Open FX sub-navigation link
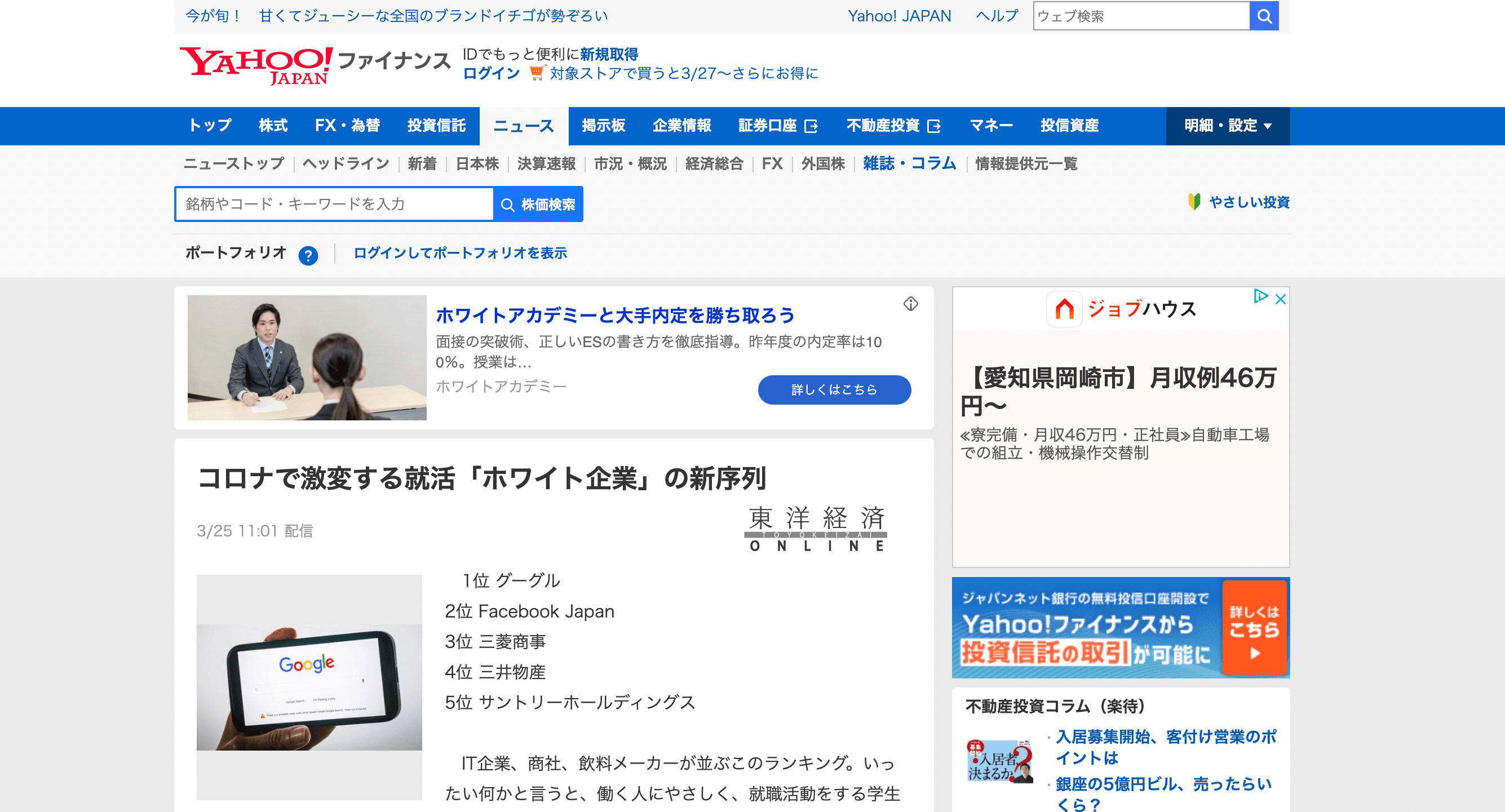The width and height of the screenshot is (1505, 812). pyautogui.click(x=772, y=163)
